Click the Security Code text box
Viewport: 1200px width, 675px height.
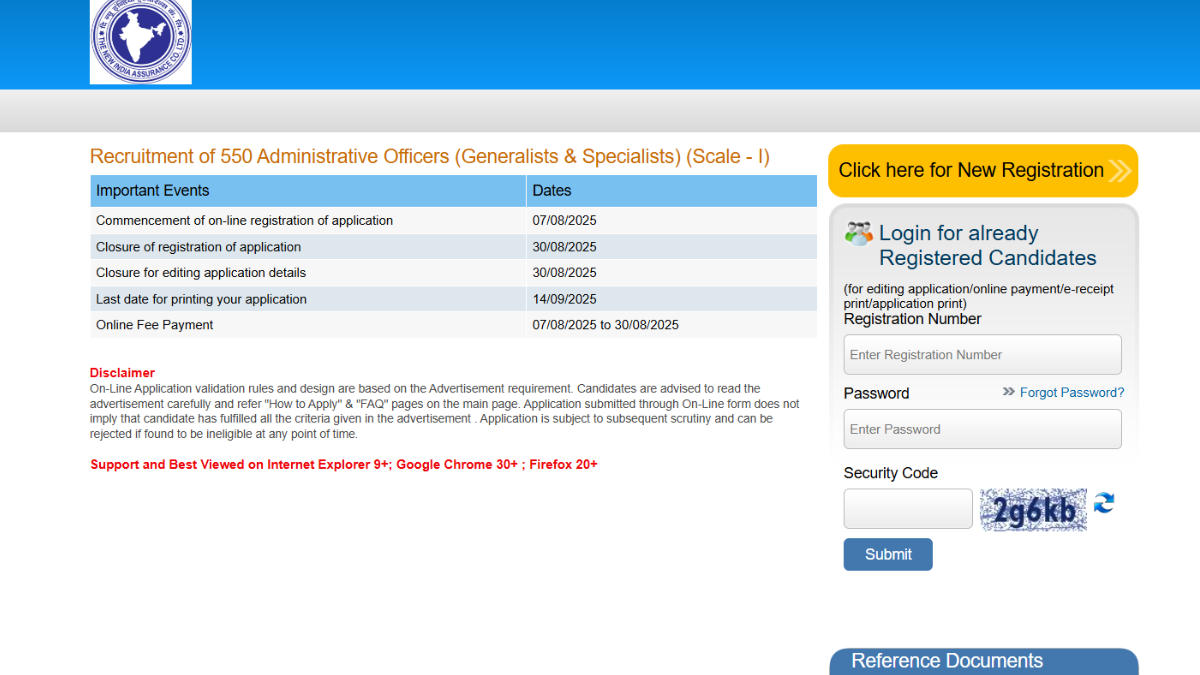908,509
